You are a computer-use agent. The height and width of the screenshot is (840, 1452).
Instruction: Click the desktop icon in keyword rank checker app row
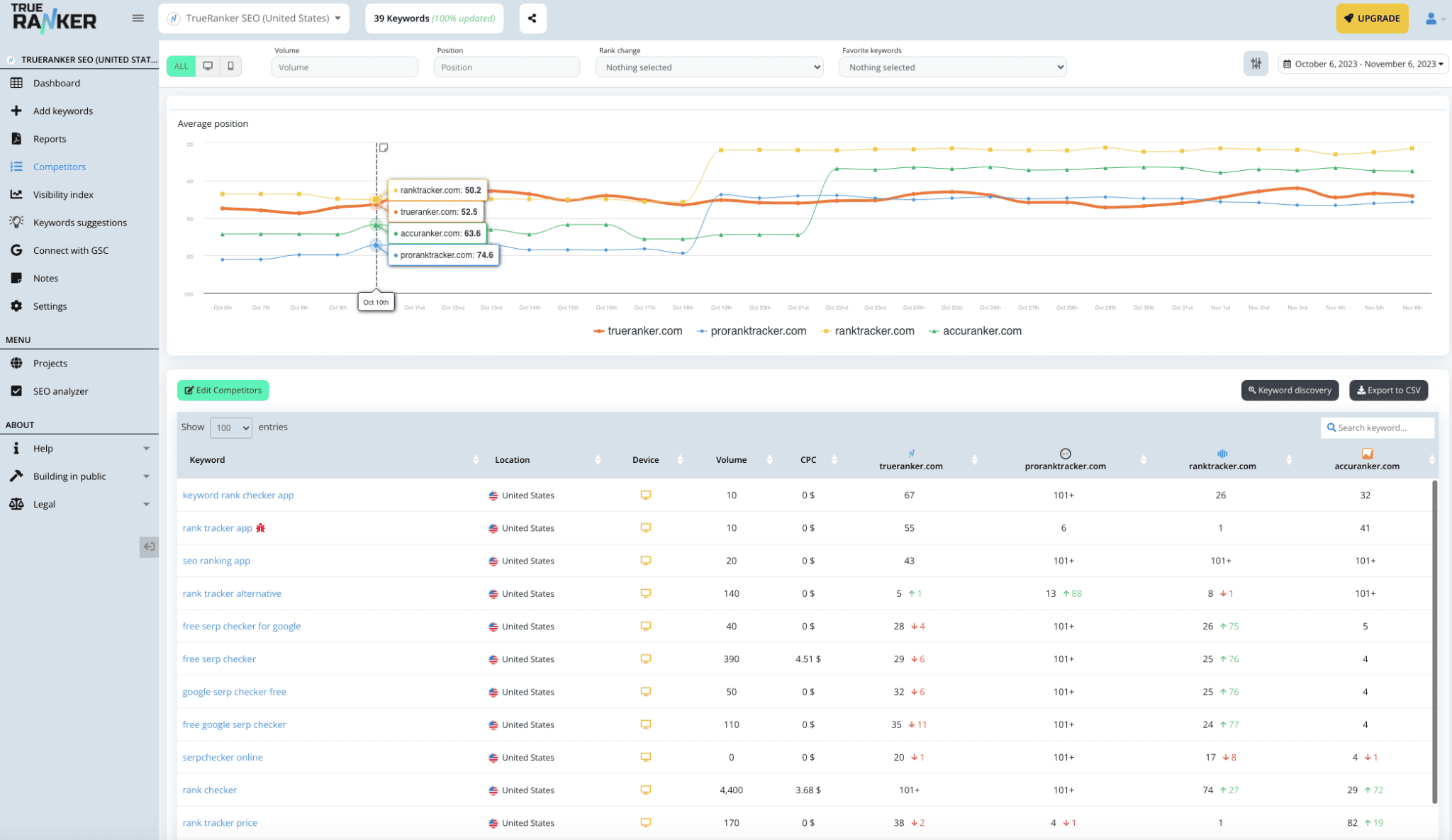click(645, 495)
